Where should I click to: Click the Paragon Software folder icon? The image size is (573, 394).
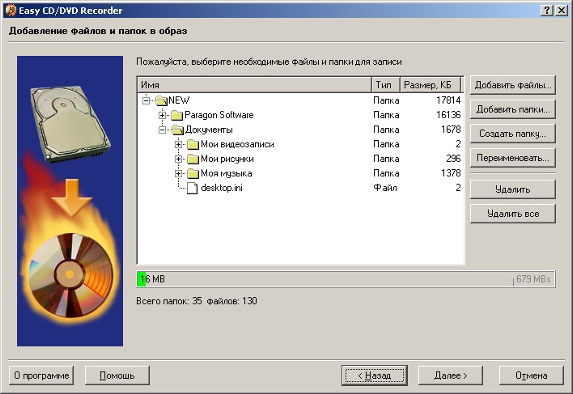pos(177,115)
